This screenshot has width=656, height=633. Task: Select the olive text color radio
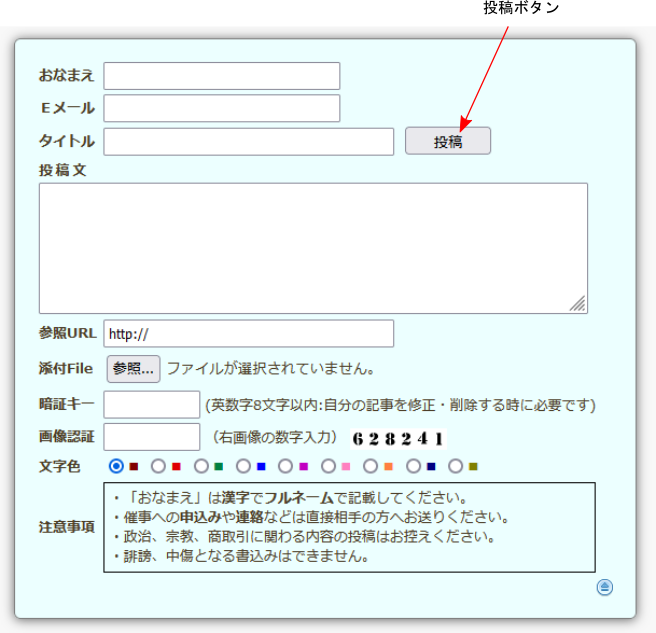tap(456, 466)
